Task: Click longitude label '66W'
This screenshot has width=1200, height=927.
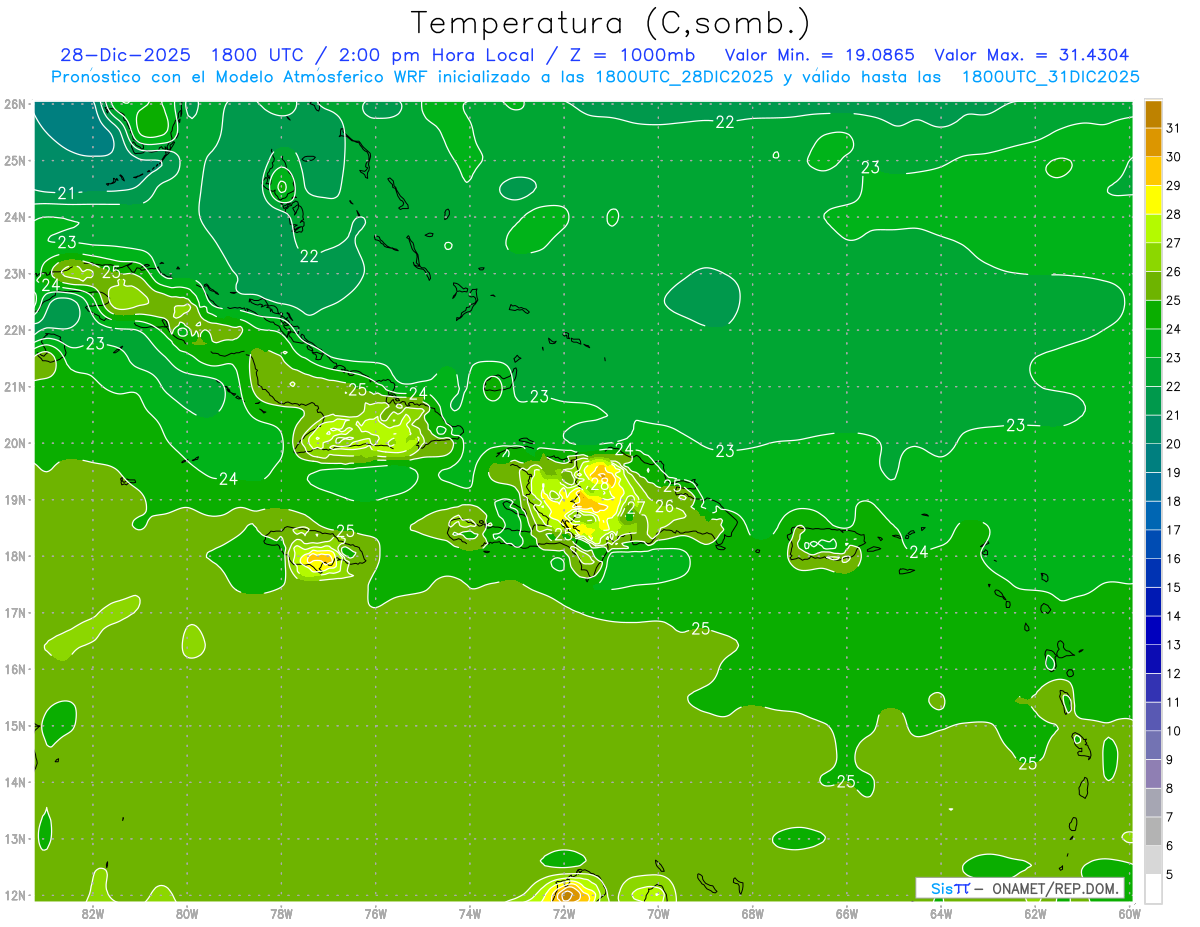Action: 847,913
